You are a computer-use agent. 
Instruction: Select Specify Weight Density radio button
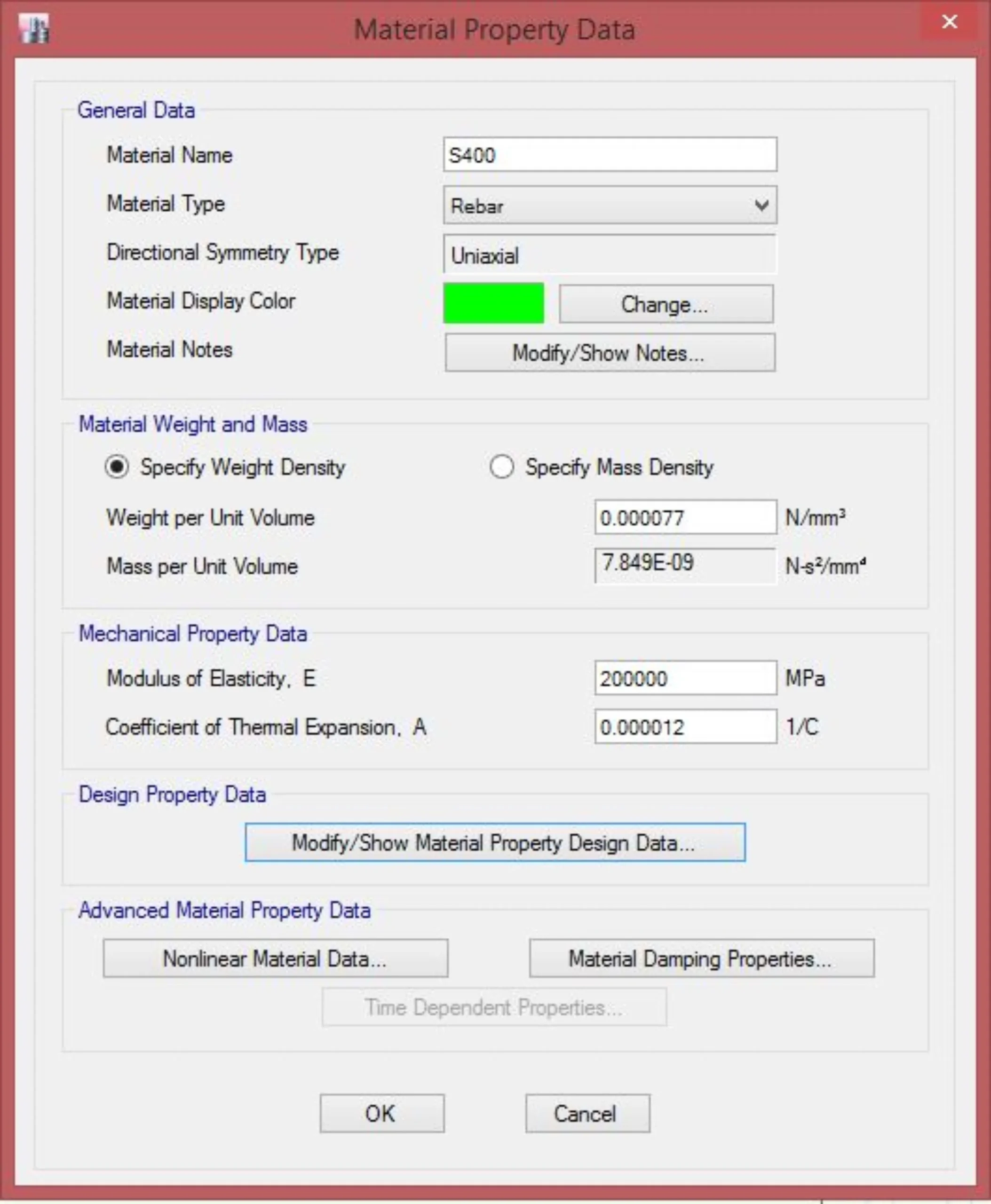pyautogui.click(x=117, y=467)
